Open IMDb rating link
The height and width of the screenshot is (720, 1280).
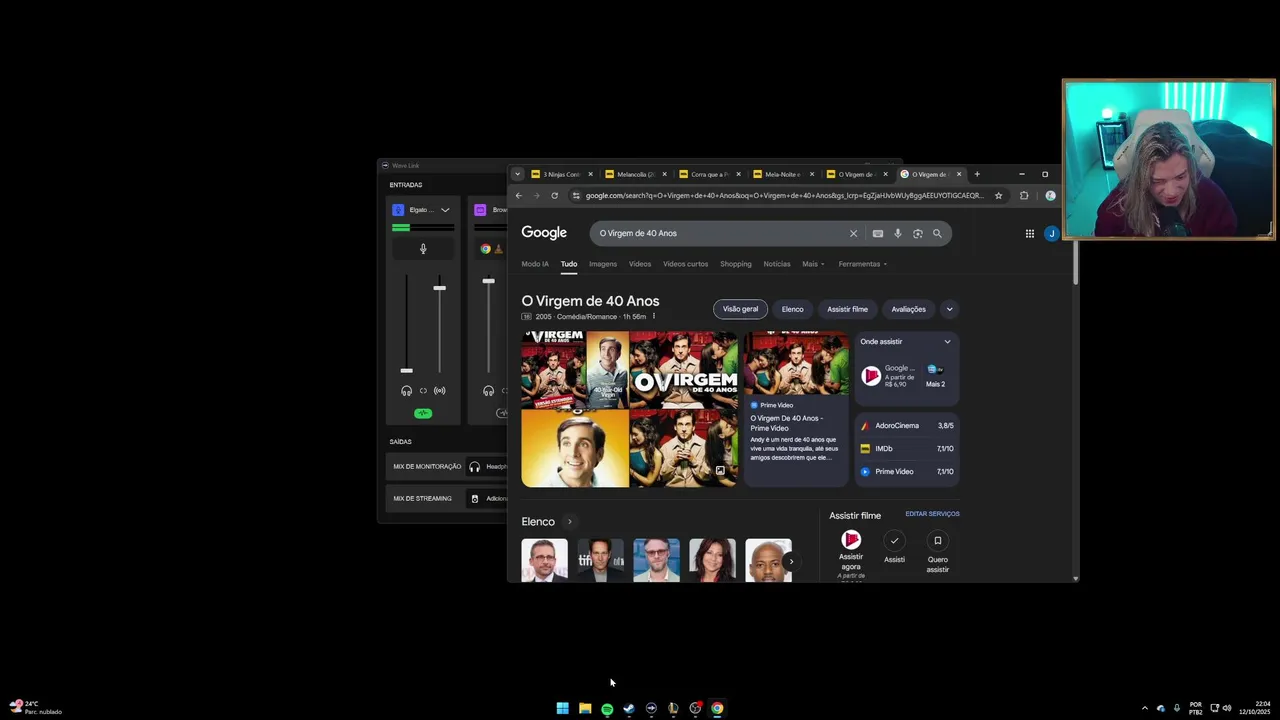[907, 449]
